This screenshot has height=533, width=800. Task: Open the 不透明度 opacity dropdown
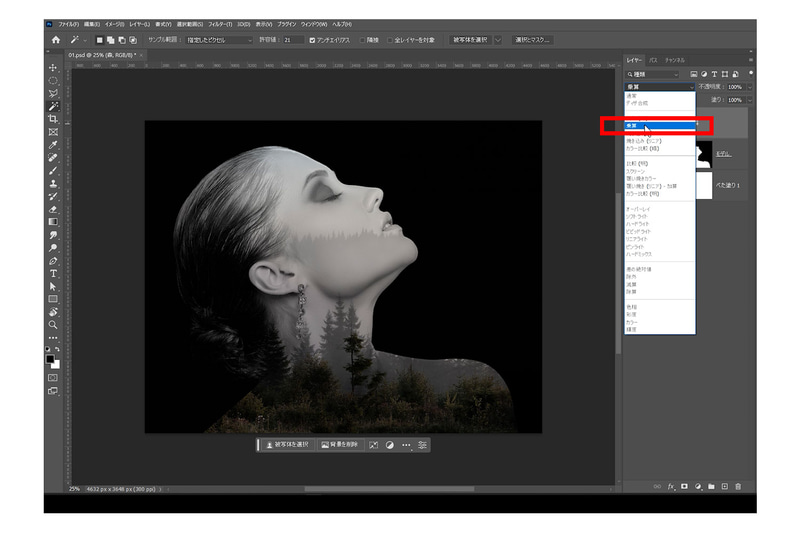(749, 87)
